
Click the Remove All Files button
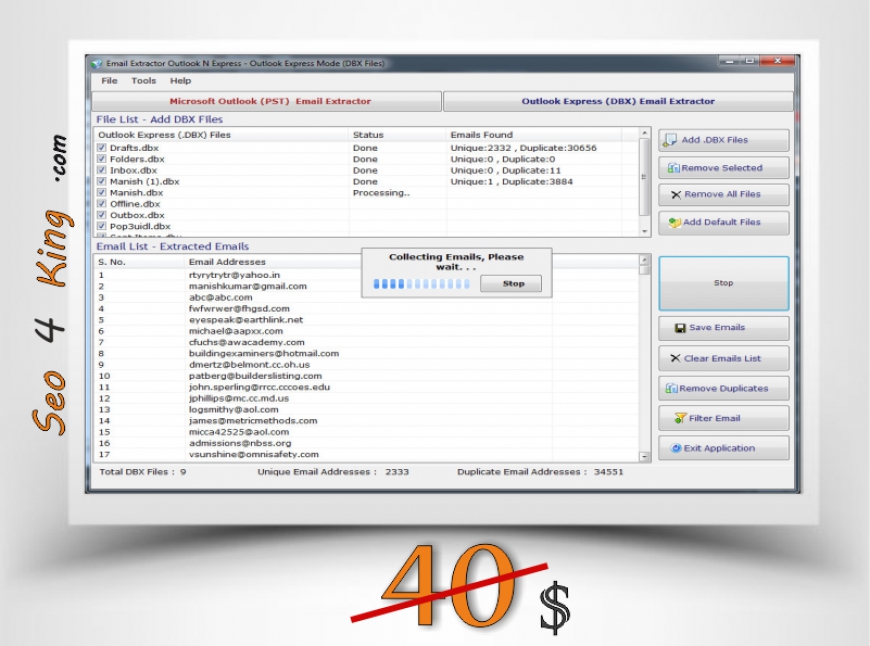pyautogui.click(x=724, y=195)
